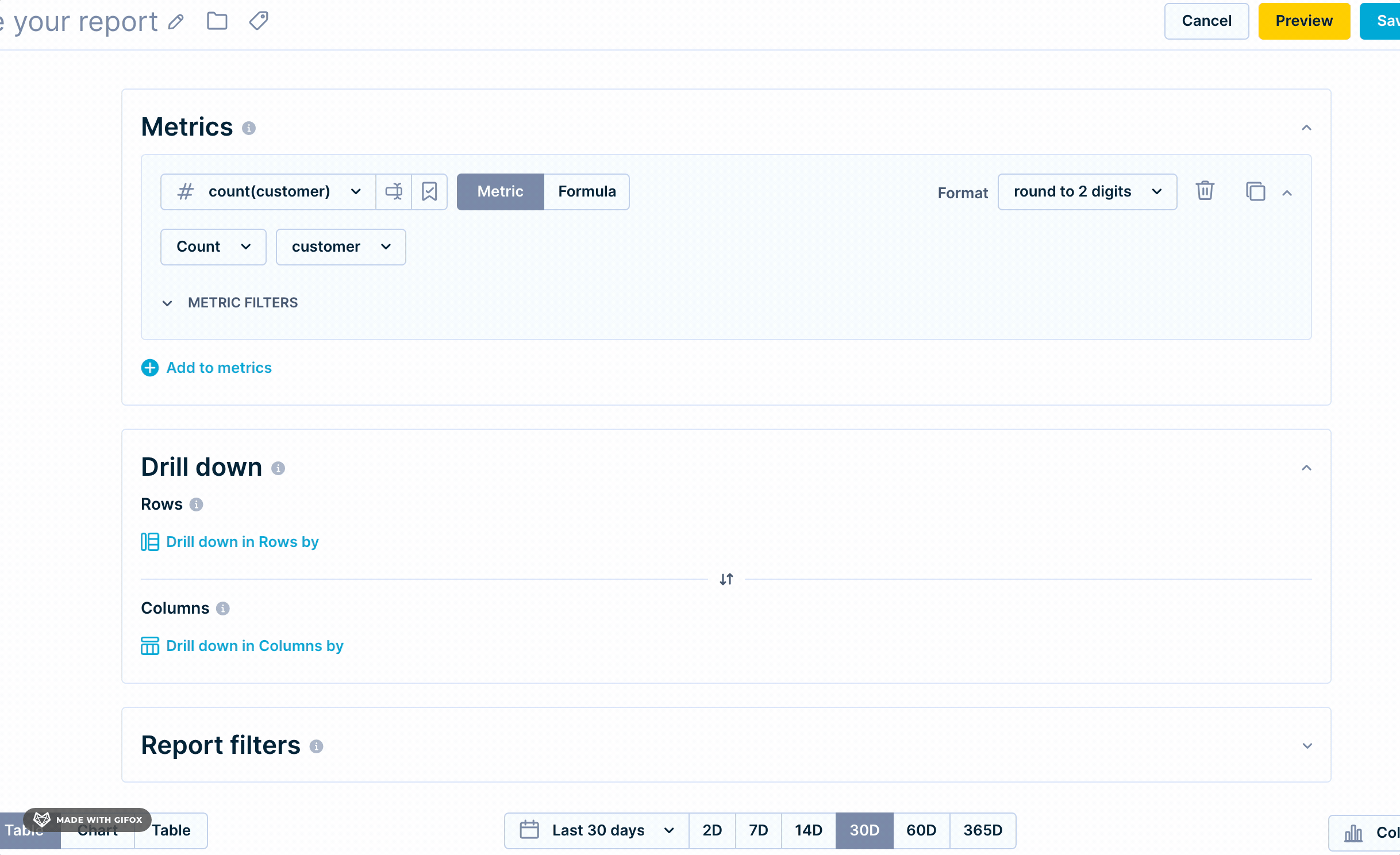Click the folder icon beside report title

[x=217, y=21]
